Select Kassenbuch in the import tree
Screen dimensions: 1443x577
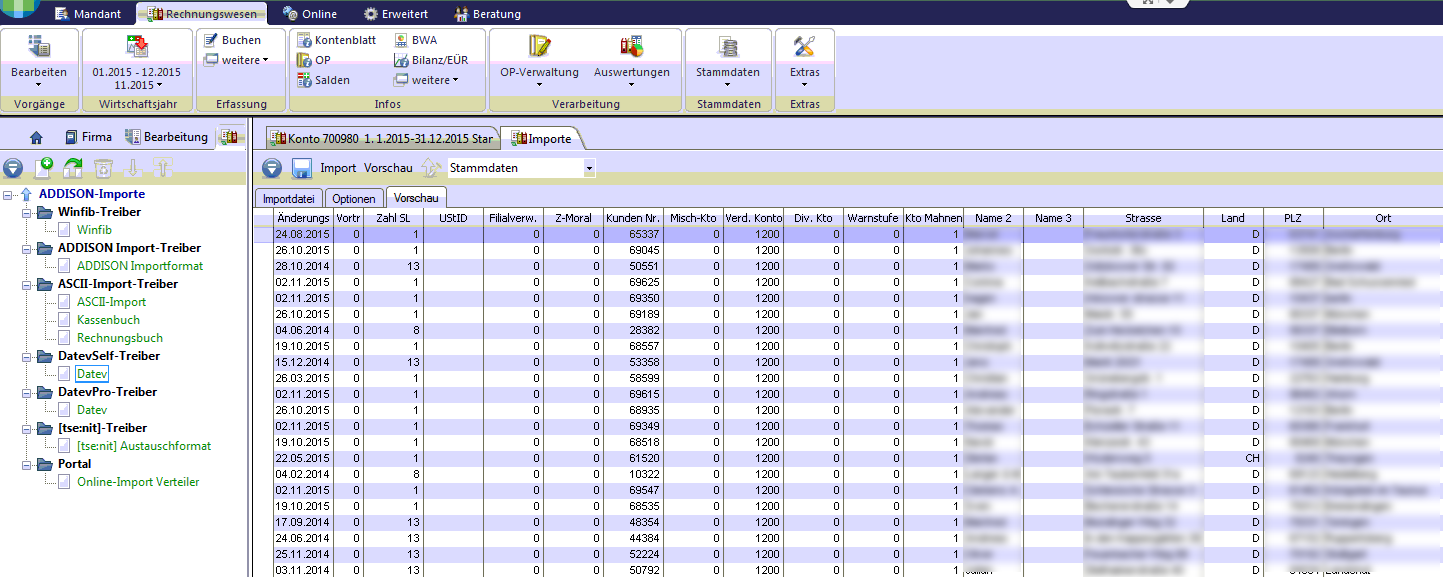pyautogui.click(x=108, y=320)
